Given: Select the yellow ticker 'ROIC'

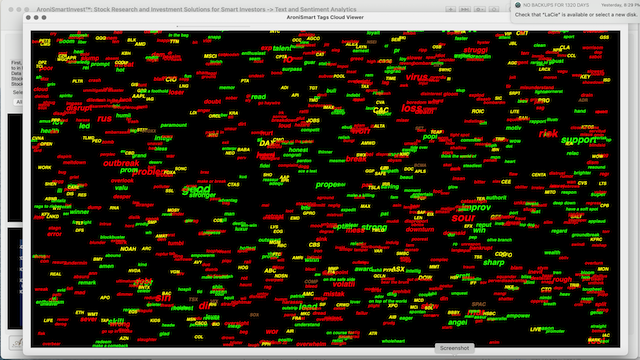Looking at the screenshot, I should [x=478, y=111].
